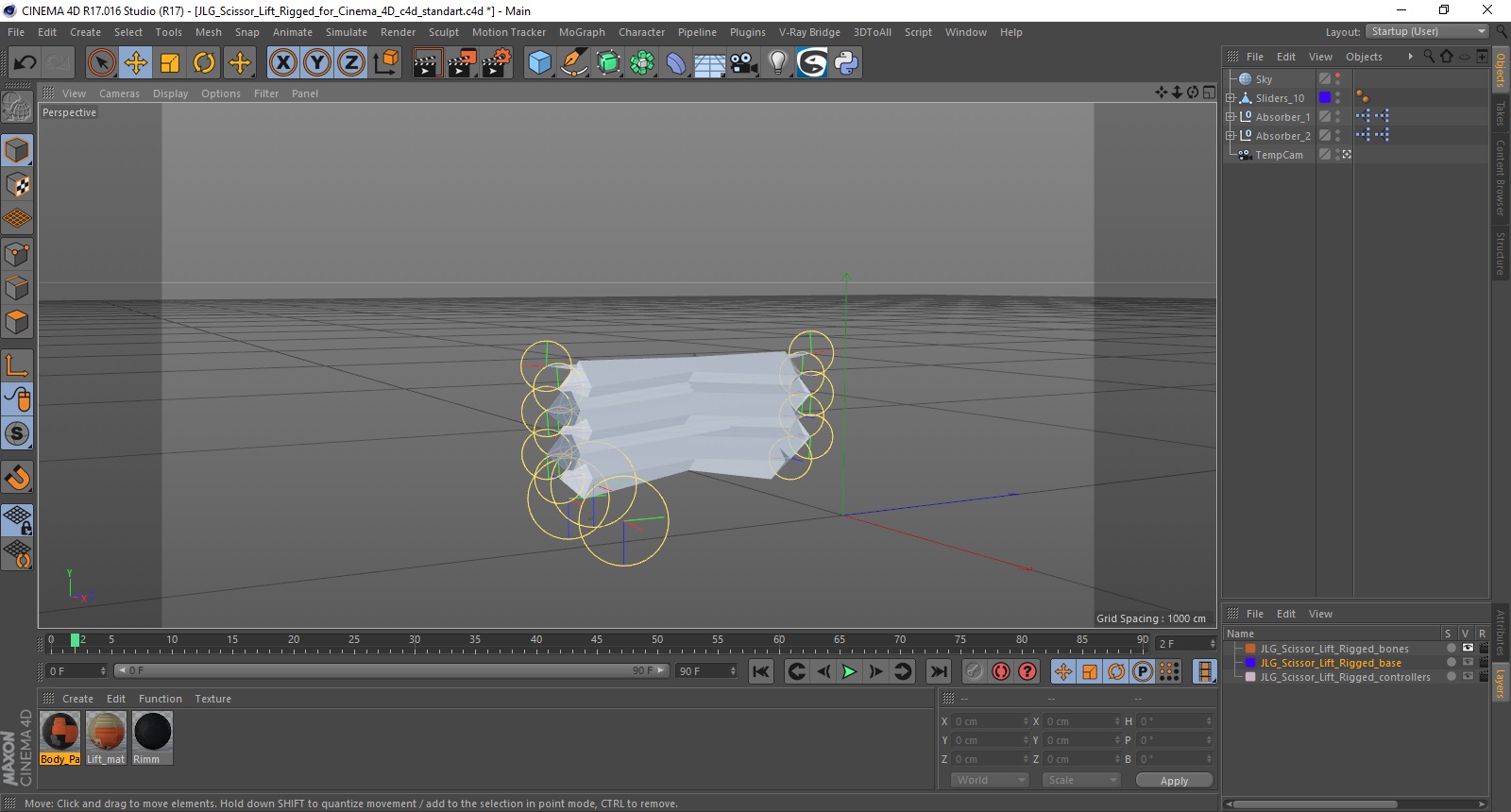
Task: Expand Absorber_2 object tree
Action: point(1231,136)
